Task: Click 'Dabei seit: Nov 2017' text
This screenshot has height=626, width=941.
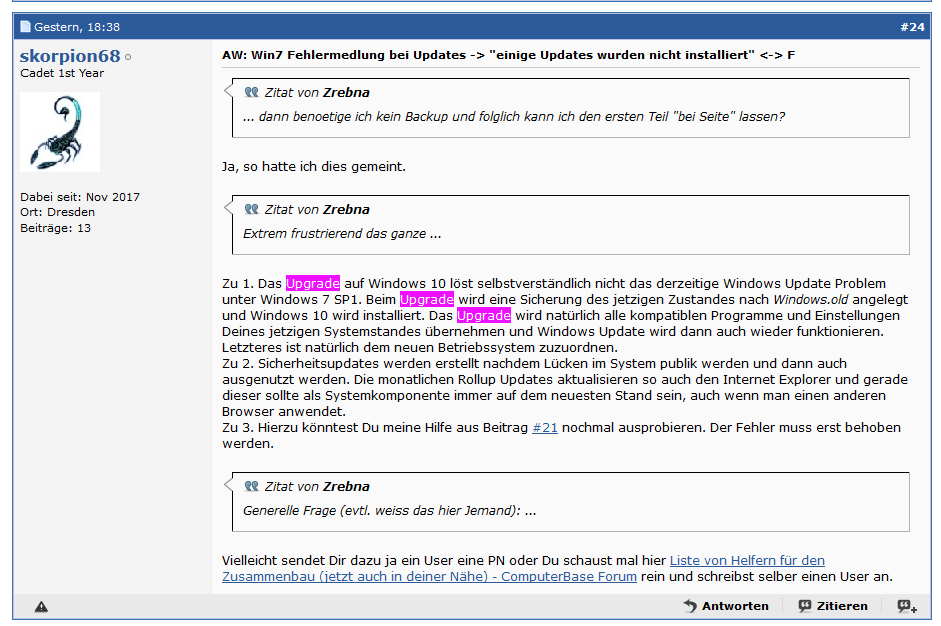Action: click(x=80, y=197)
